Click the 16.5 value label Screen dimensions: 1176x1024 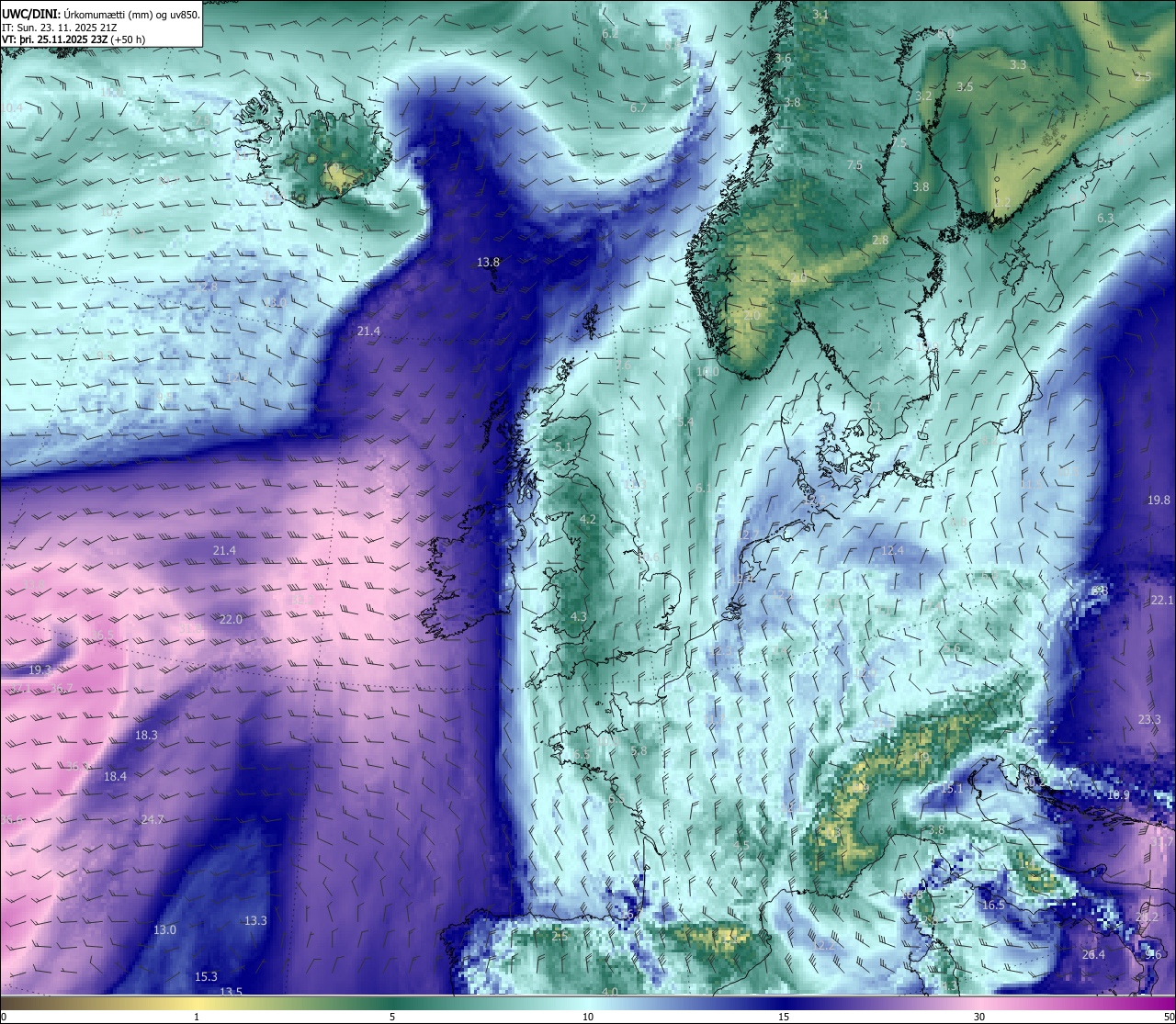(993, 905)
